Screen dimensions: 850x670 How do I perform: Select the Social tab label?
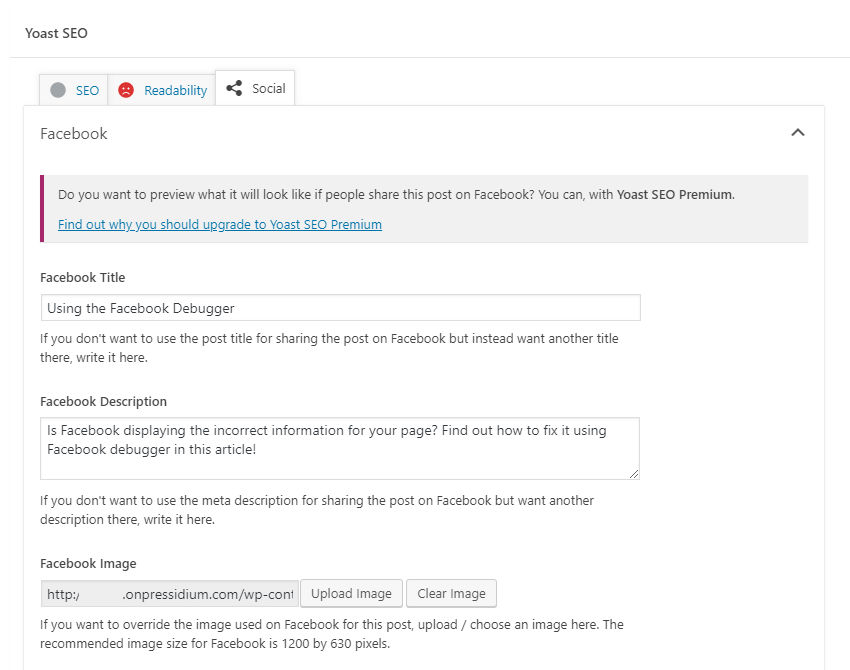click(268, 88)
